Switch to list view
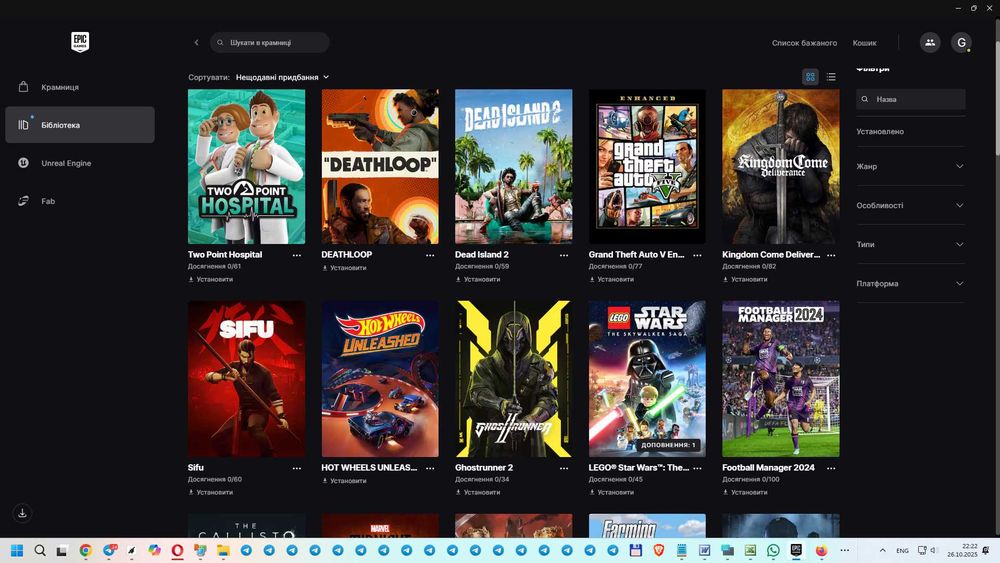Image resolution: width=1000 pixels, height=563 pixels. [x=831, y=77]
